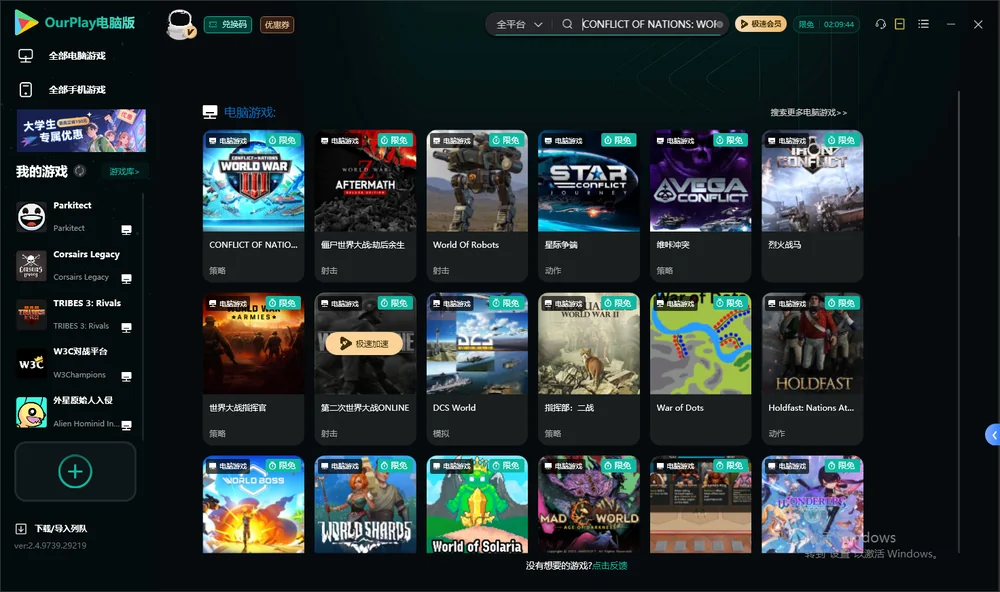Screen dimensions: 1000x592
Task: Click the 限免 timer badge in header
Action: [826, 24]
